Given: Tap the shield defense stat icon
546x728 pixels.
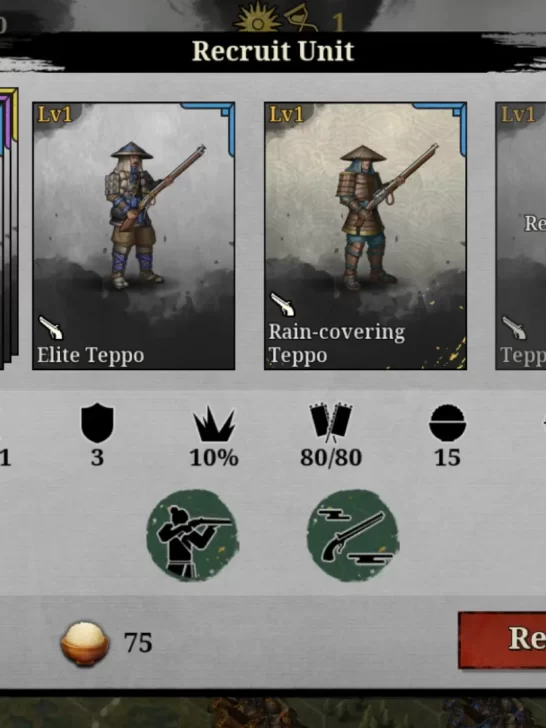Looking at the screenshot, I should (x=97, y=423).
